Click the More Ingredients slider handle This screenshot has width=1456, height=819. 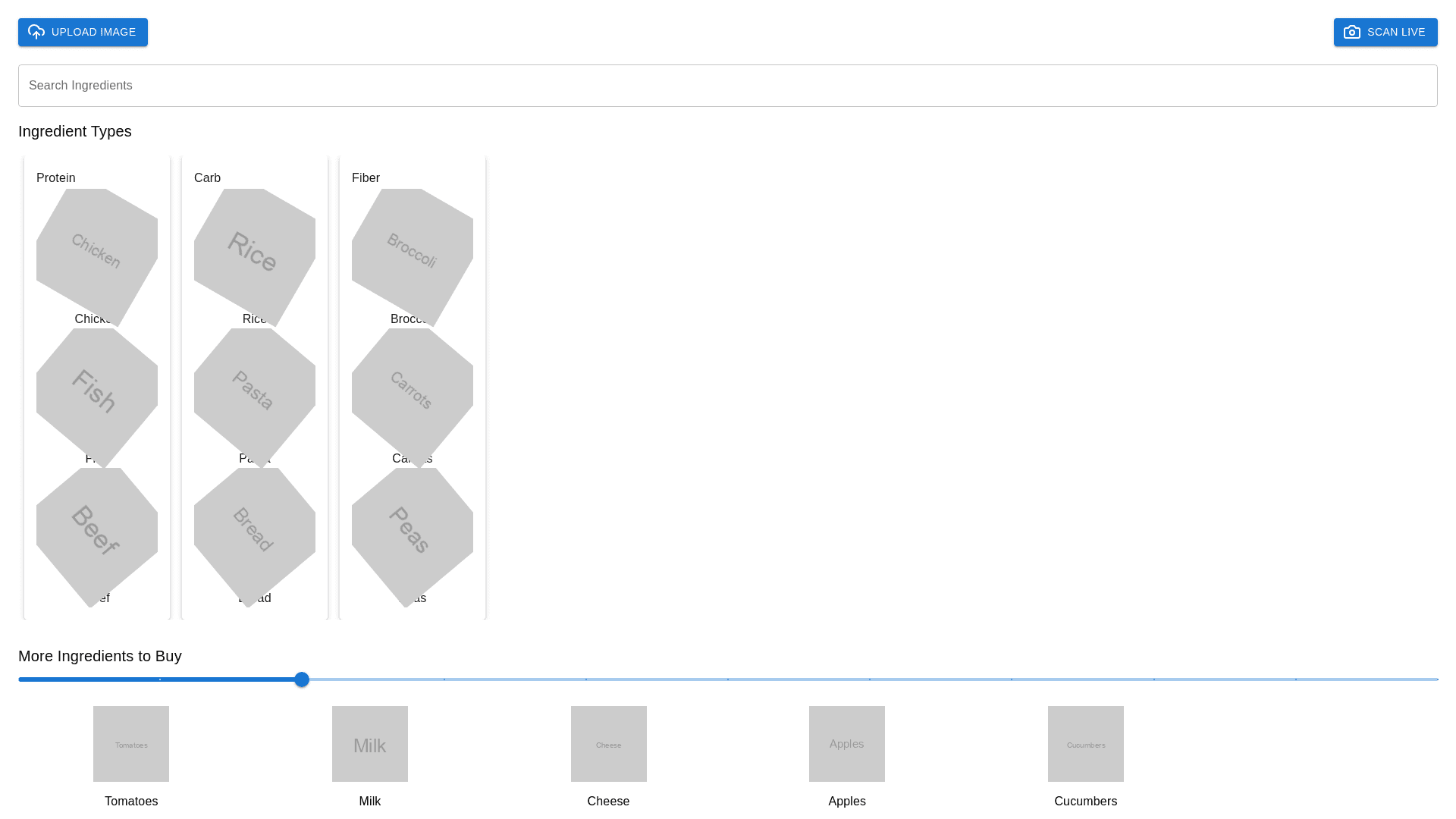(302, 679)
